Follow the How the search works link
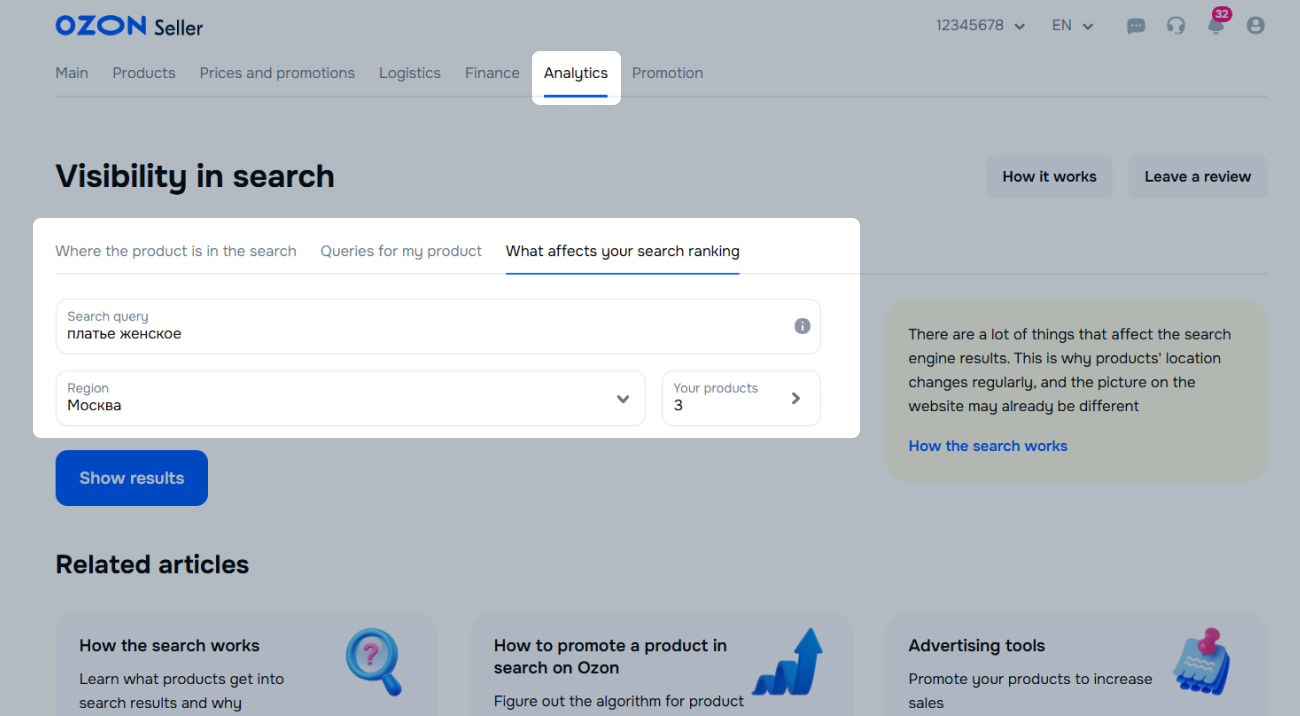1300x716 pixels. [987, 446]
